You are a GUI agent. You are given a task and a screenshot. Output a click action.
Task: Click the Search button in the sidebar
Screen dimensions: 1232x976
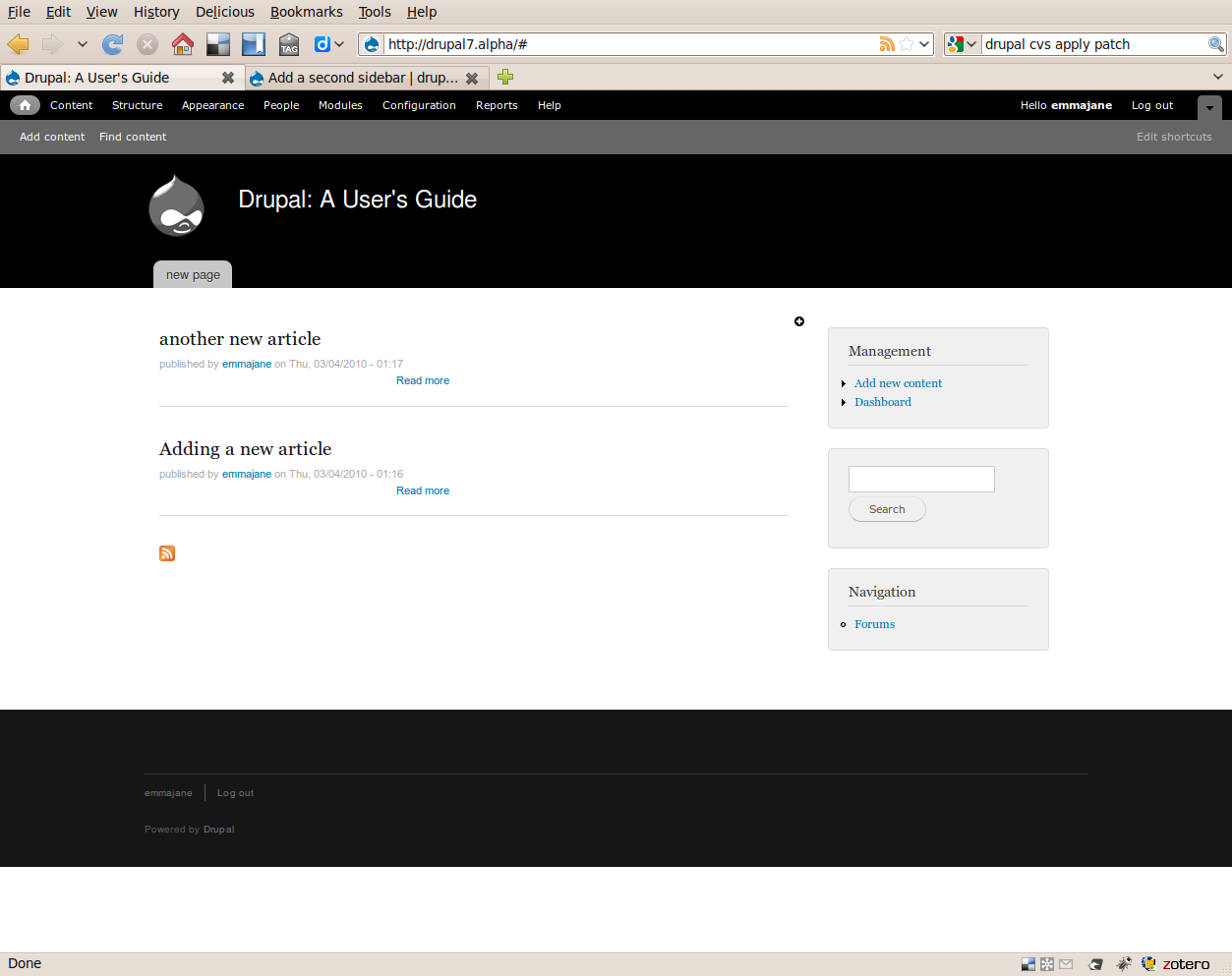[886, 508]
